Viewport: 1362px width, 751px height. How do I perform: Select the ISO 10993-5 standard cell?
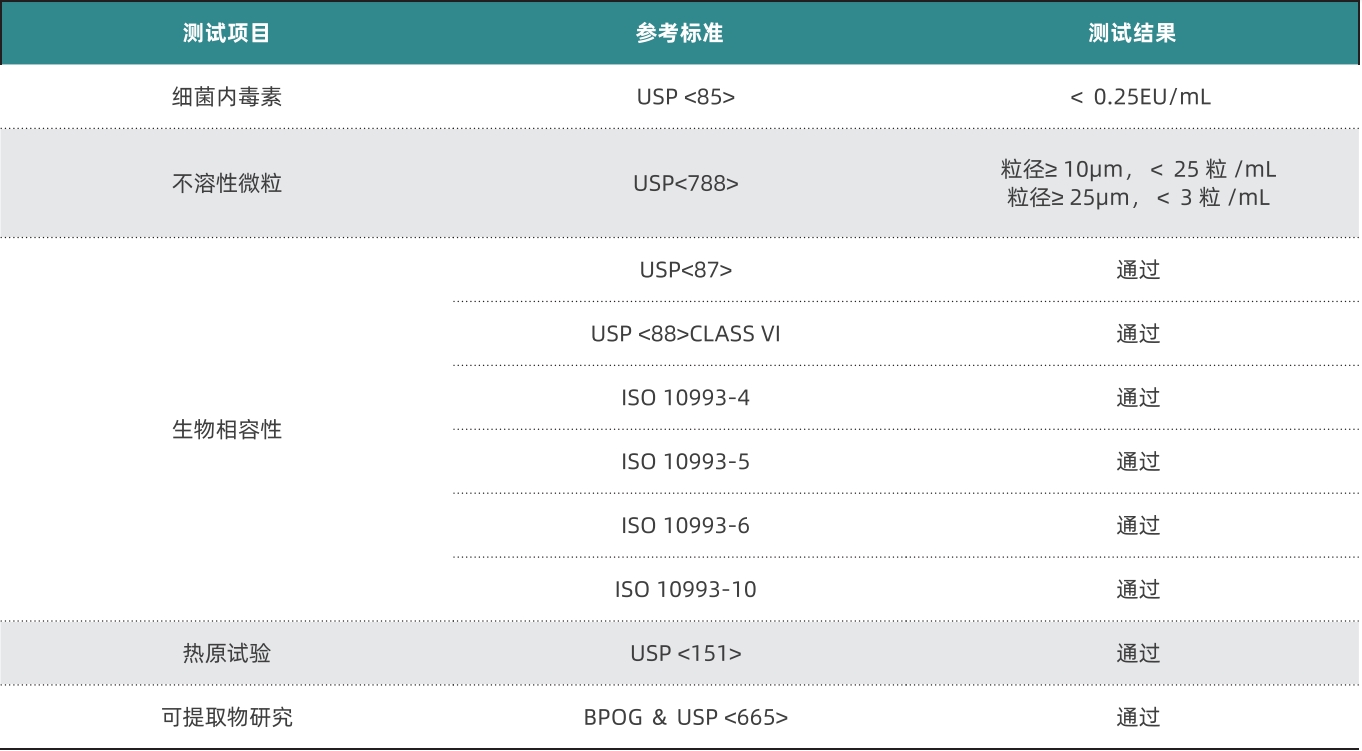point(686,461)
